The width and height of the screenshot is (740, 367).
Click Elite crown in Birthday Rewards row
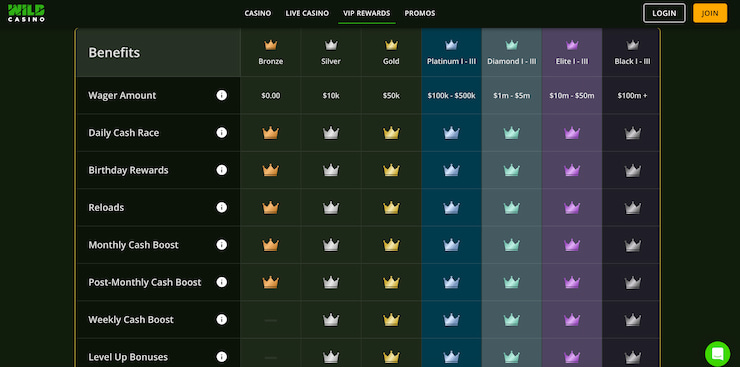[572, 170]
